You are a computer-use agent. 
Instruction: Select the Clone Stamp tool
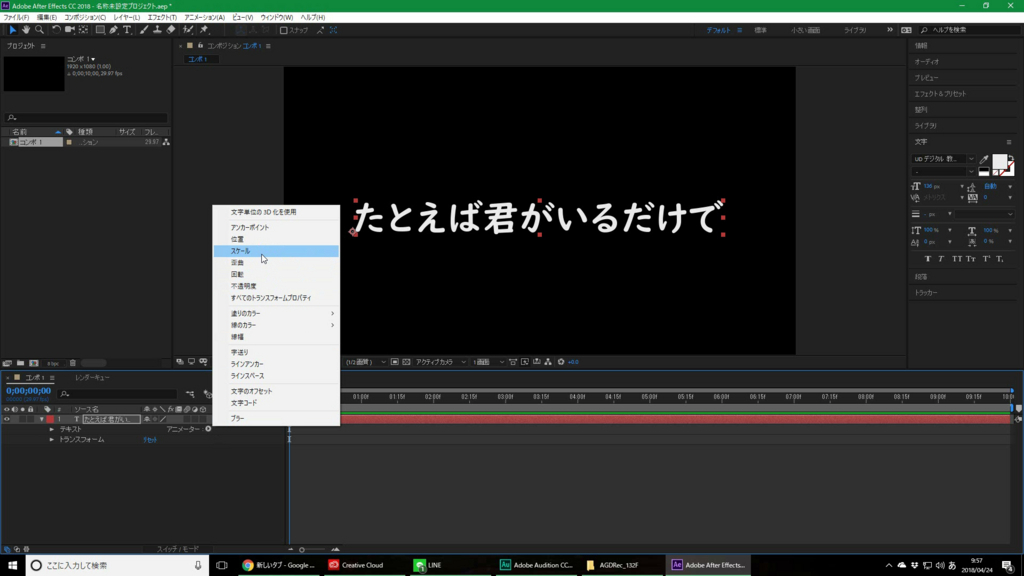(x=157, y=30)
